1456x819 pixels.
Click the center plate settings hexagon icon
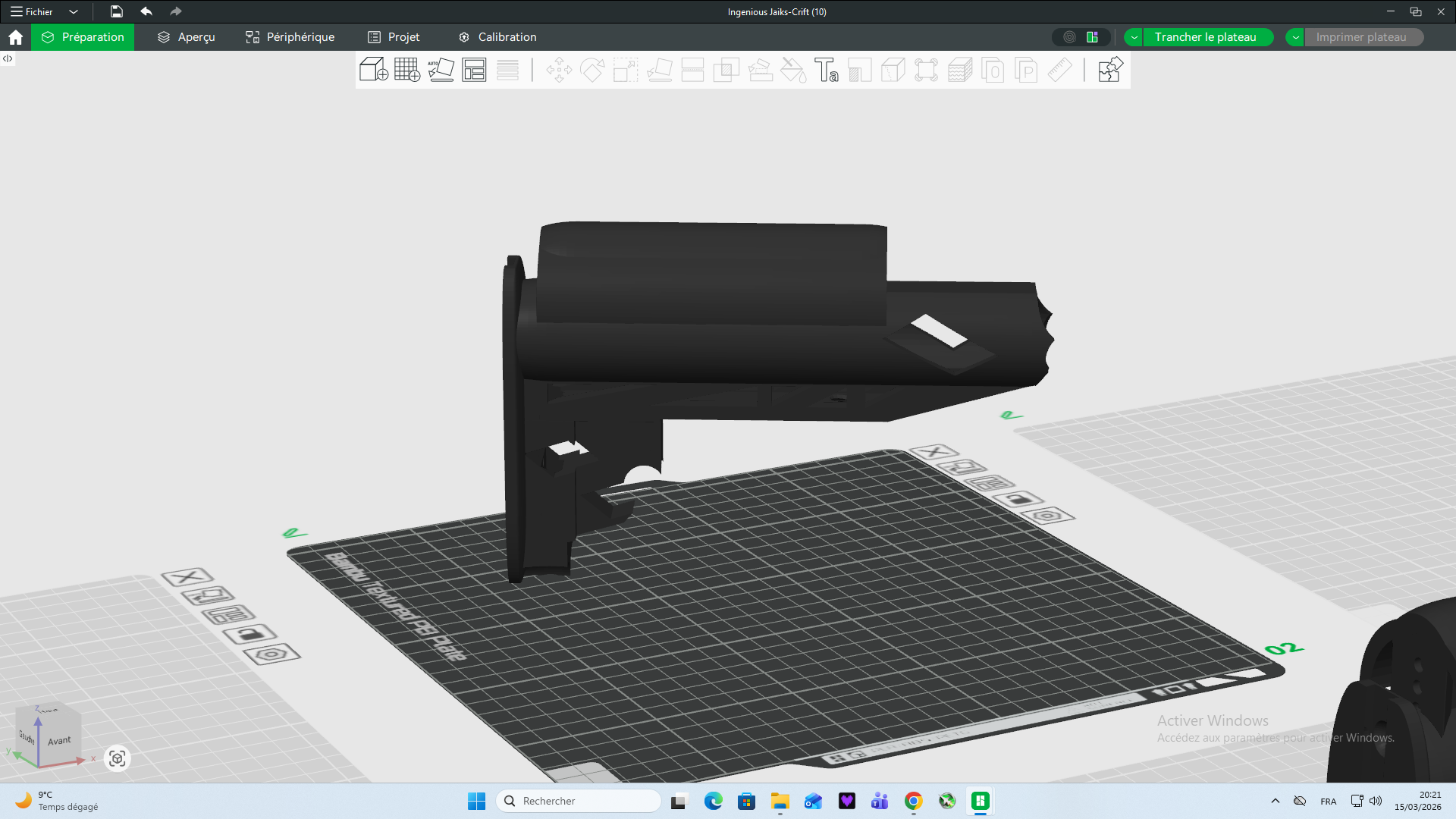[x=1047, y=516]
